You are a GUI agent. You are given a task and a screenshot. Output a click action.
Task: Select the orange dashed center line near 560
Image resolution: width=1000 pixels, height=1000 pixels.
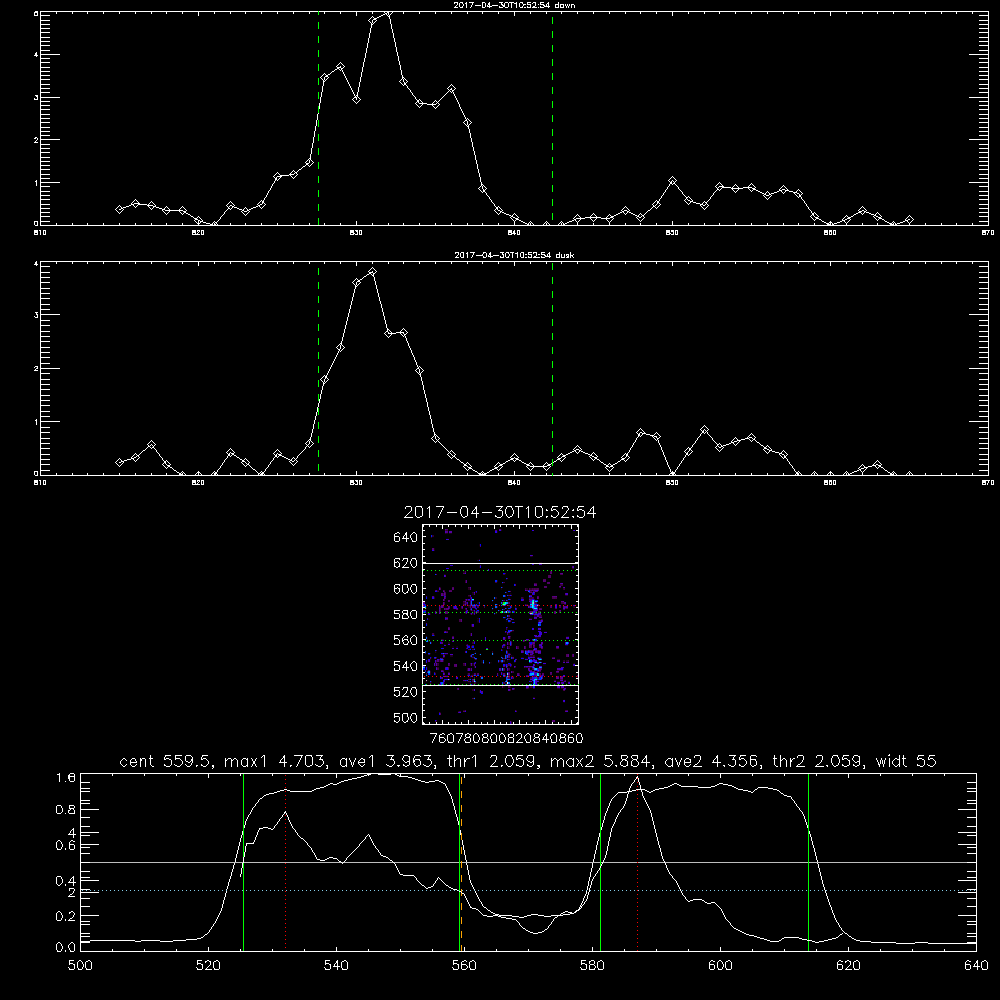pyautogui.click(x=461, y=862)
